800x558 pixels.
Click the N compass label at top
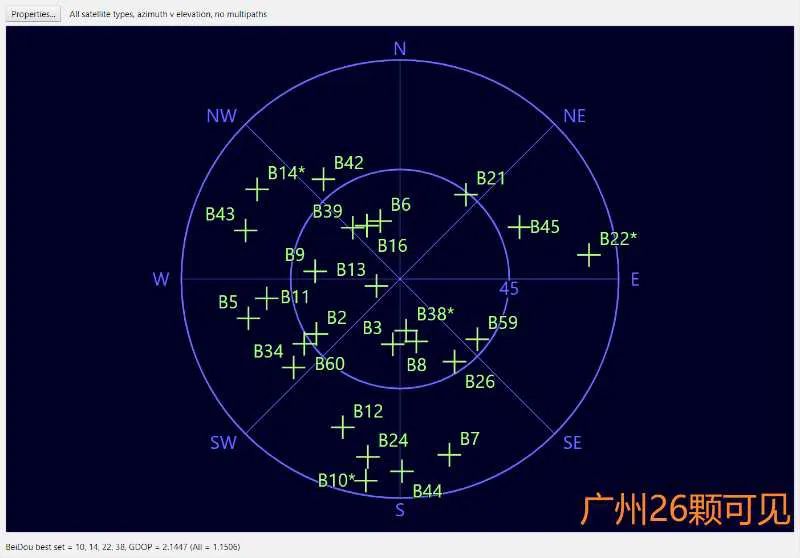pos(400,49)
